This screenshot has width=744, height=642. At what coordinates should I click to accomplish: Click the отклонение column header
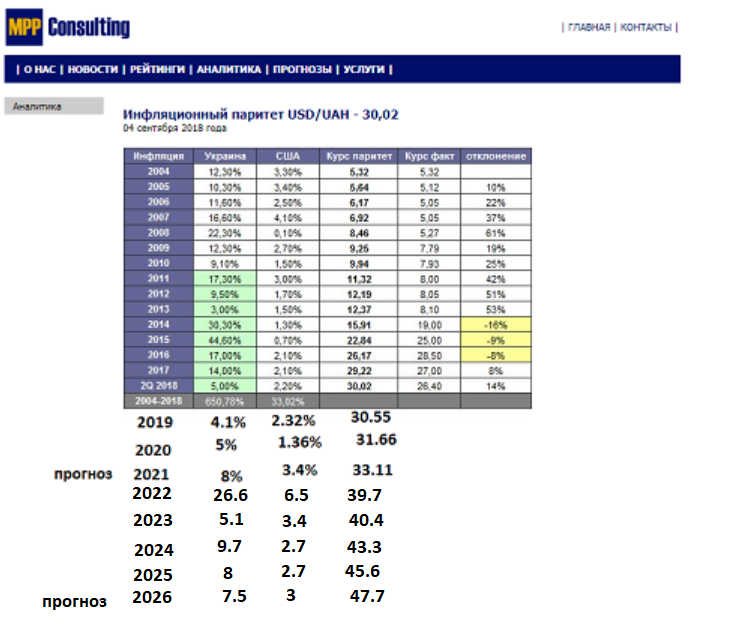point(496,156)
